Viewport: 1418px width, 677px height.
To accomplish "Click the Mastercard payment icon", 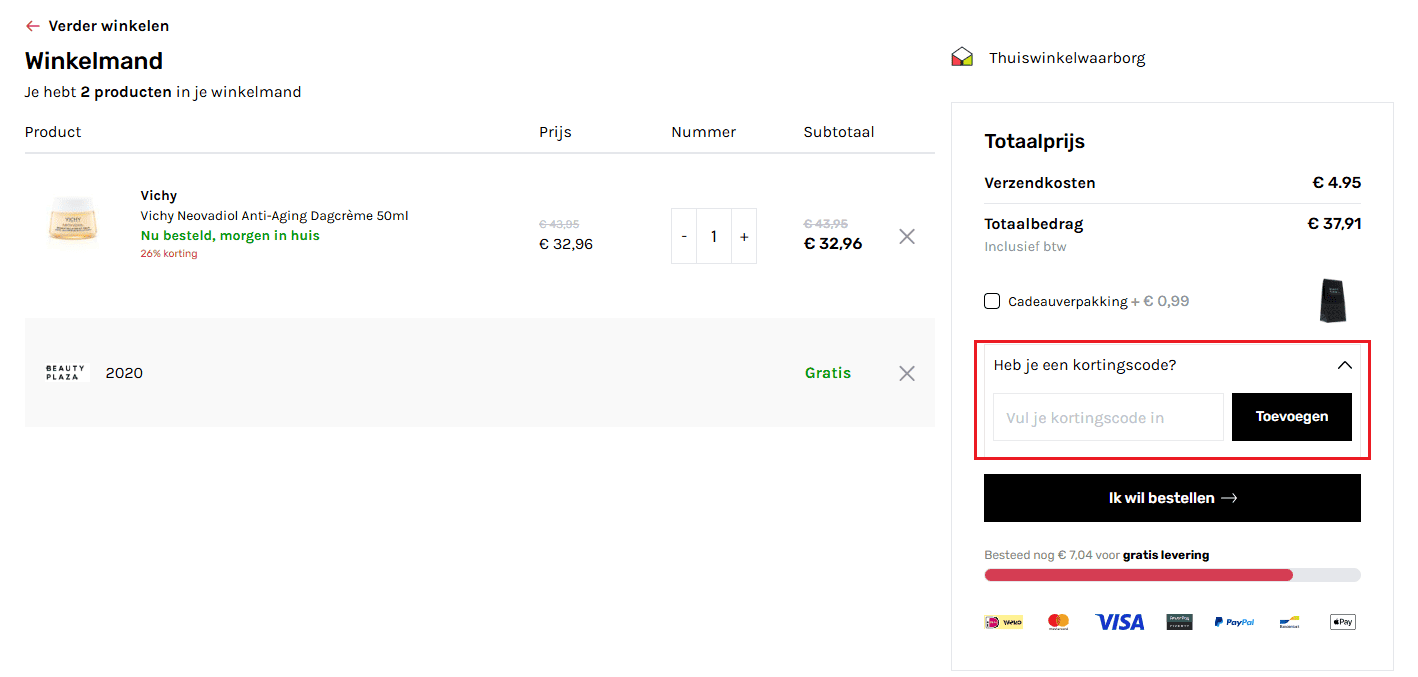I will point(1058,622).
